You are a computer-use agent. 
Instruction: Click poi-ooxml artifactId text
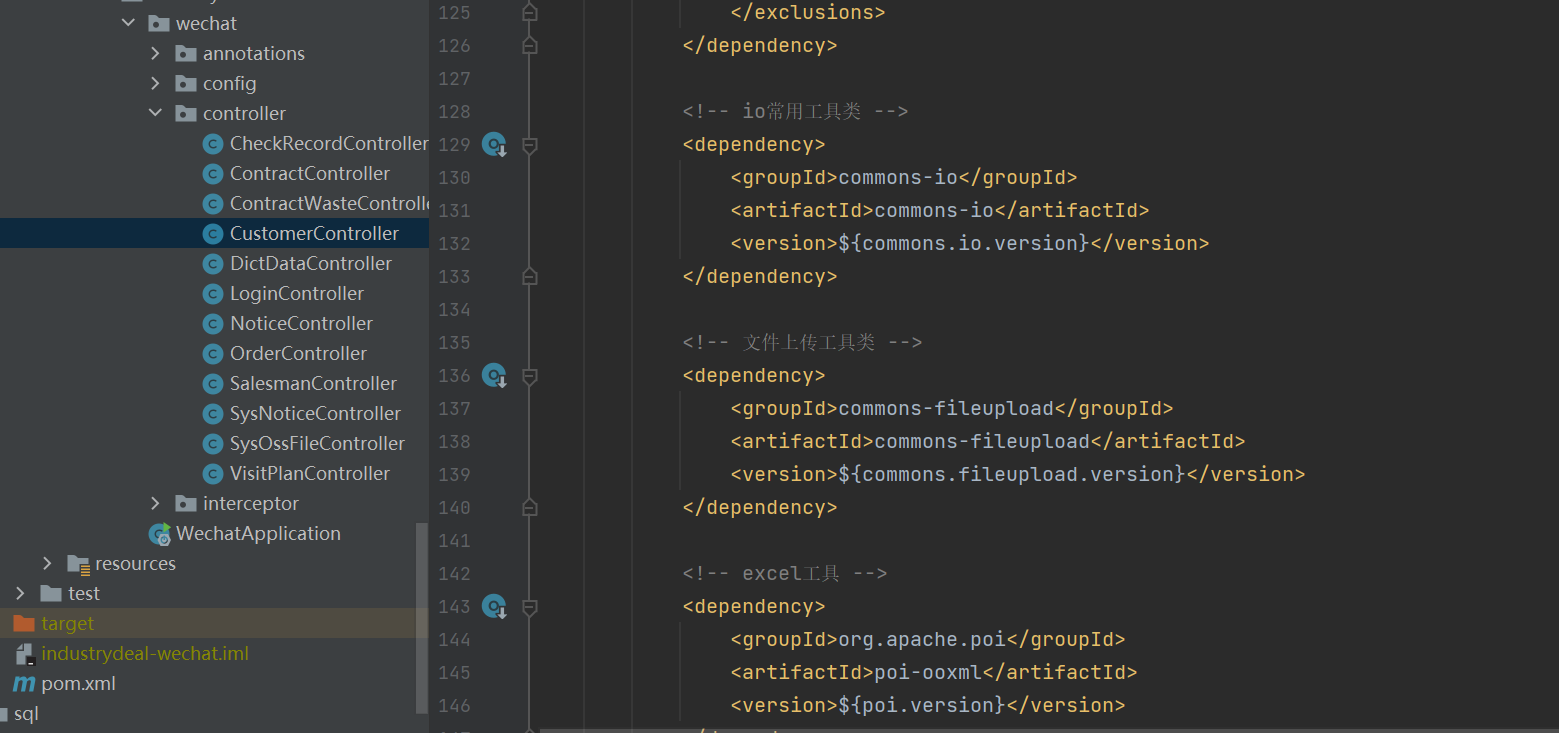coord(928,672)
